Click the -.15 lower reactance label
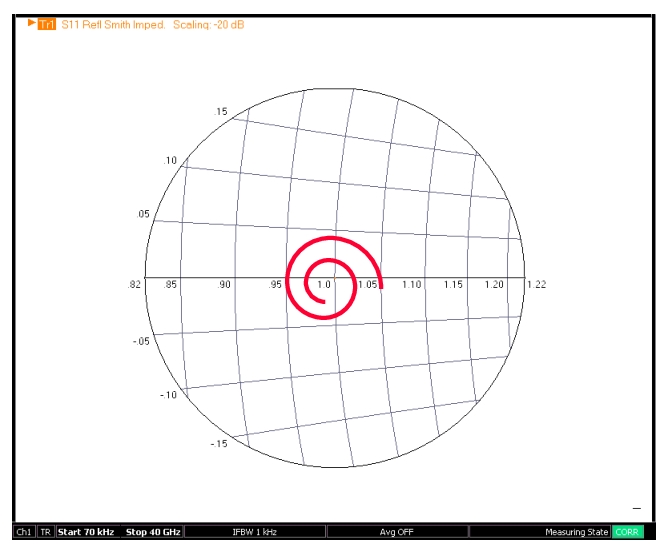 (219, 444)
